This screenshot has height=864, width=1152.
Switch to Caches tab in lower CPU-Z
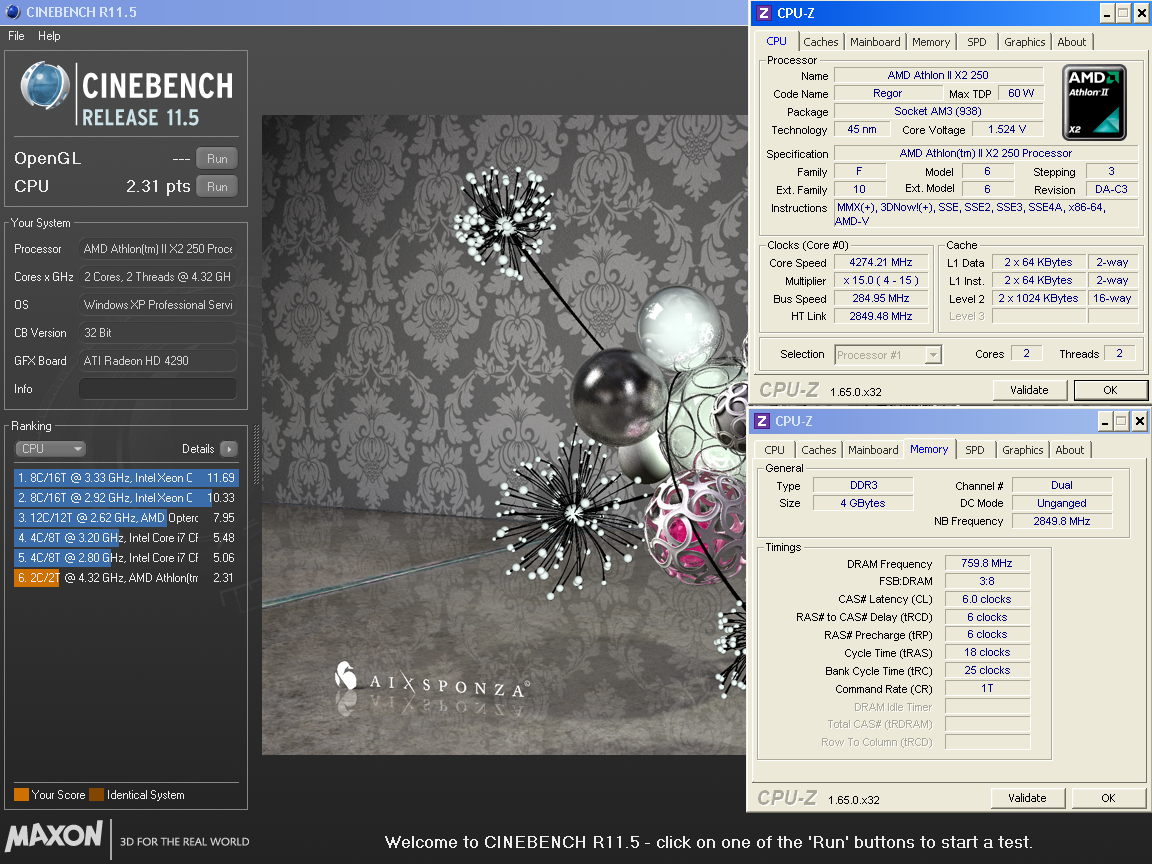tap(818, 450)
